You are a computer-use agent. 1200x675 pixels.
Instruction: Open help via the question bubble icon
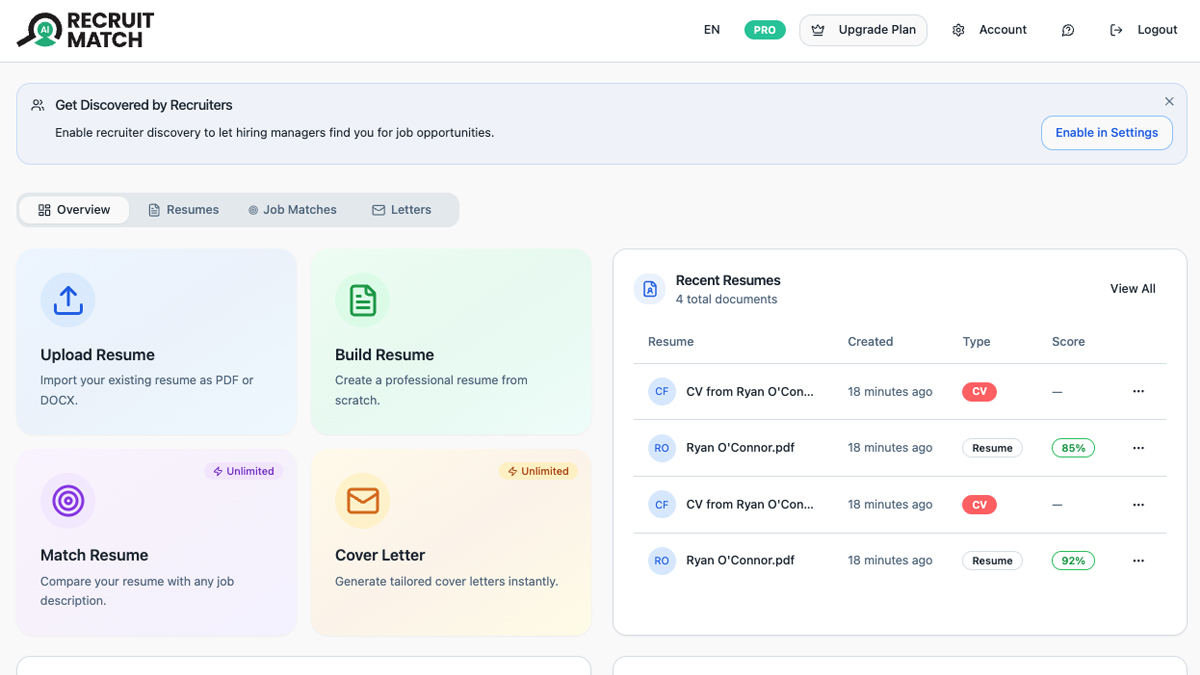[1067, 30]
